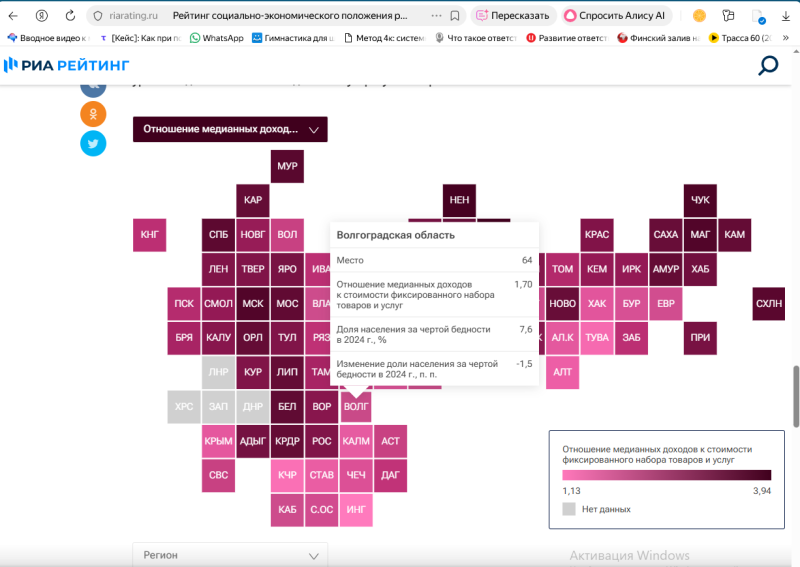The width and height of the screenshot is (800, 567).
Task: Click the «Пересказать» button
Action: 511,16
